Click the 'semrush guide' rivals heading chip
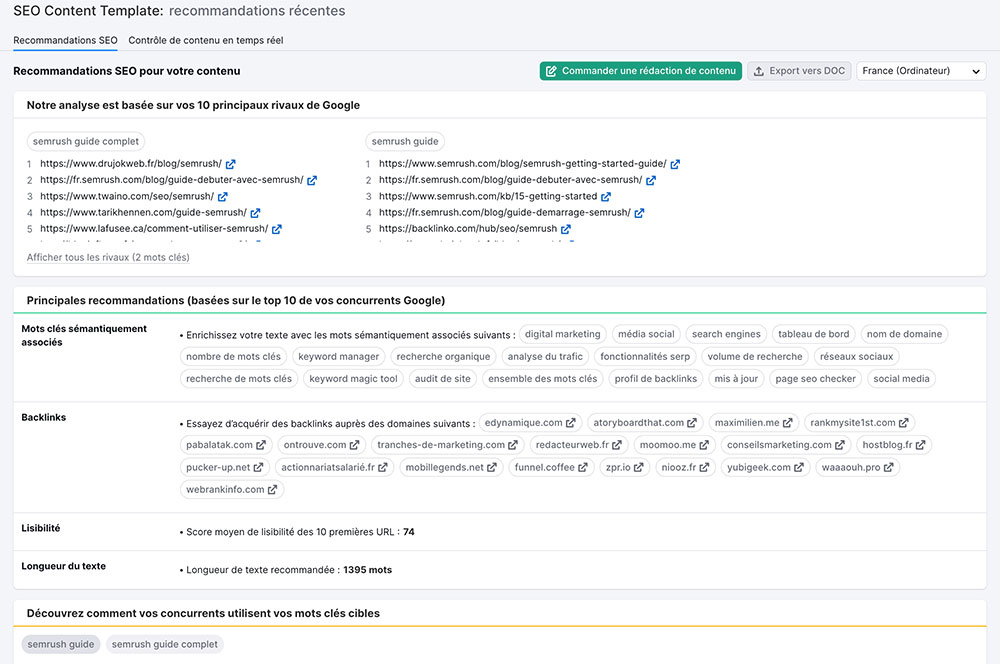Viewport: 1000px width, 664px height. [405, 142]
